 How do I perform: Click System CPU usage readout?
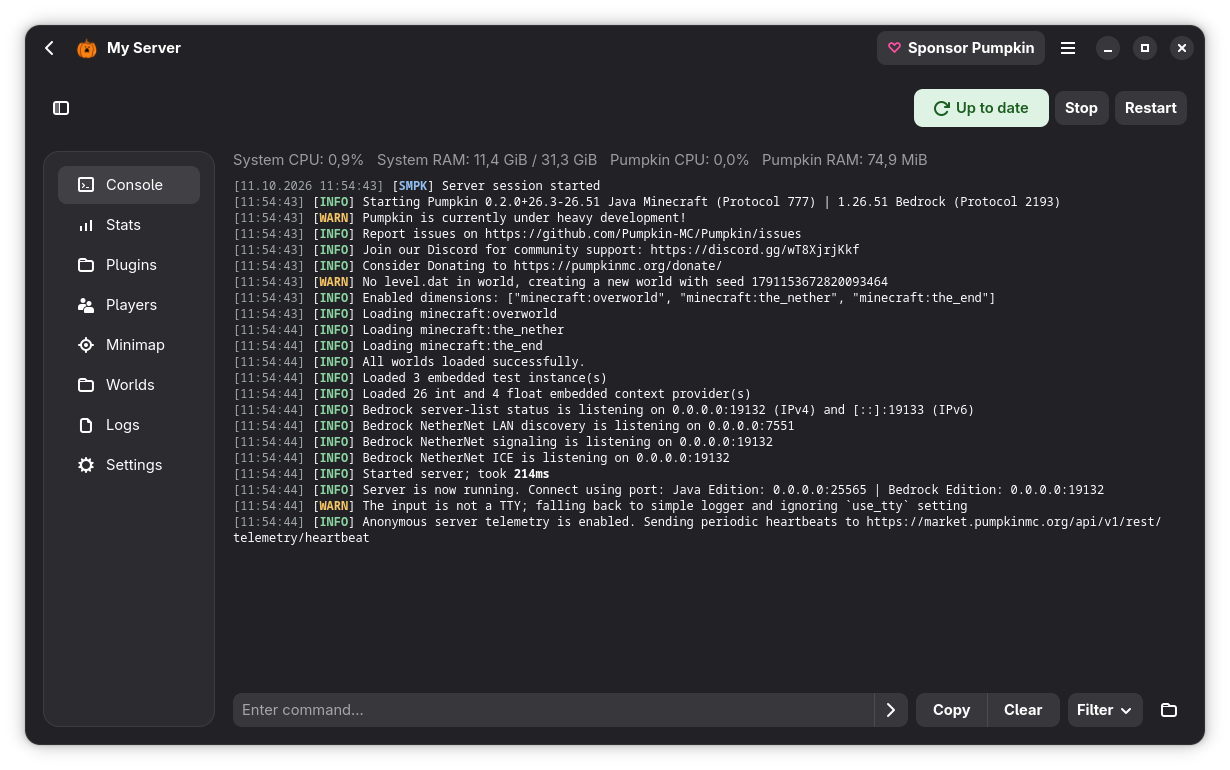tap(298, 160)
